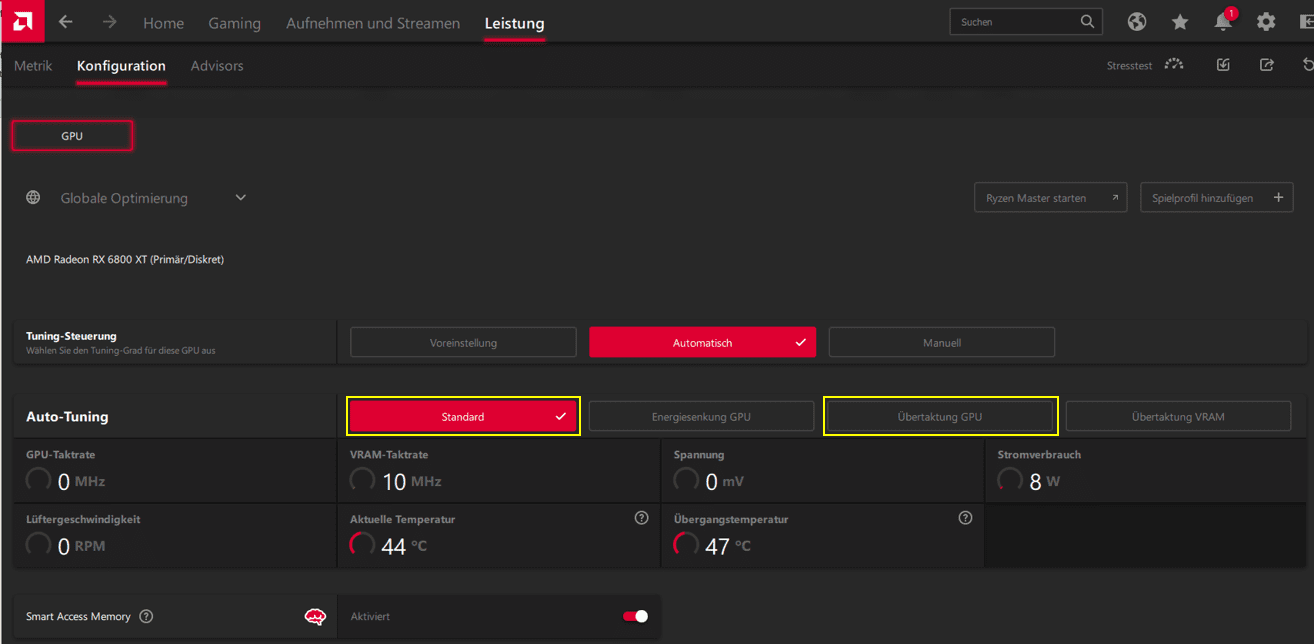Click the Aktuelle Temperatur gauge dial

tap(362, 545)
